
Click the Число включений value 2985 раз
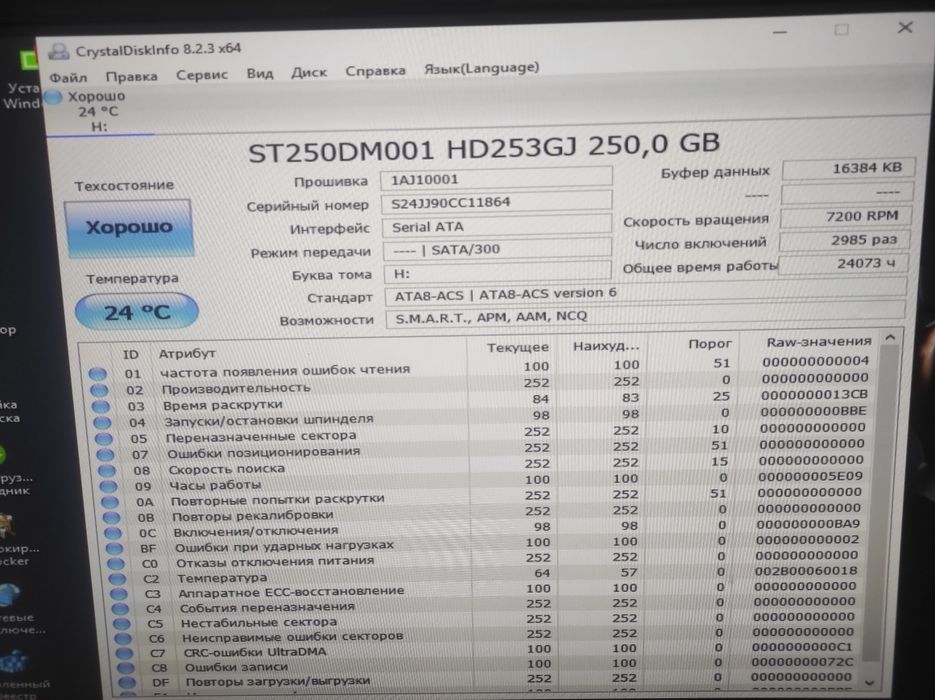coord(844,240)
